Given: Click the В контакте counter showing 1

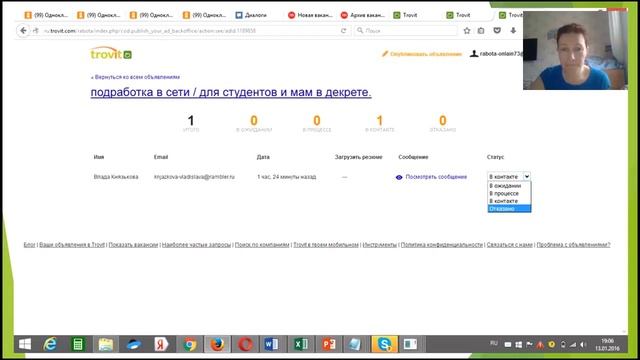Looking at the screenshot, I should coord(380,123).
